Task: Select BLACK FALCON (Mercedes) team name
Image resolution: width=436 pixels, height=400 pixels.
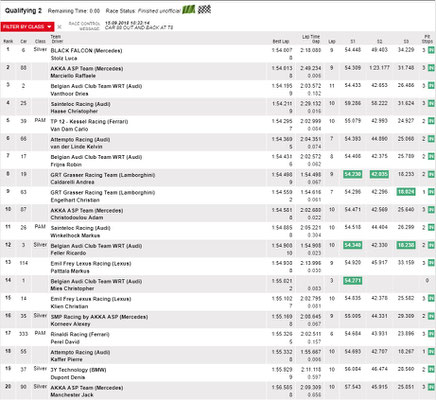Action: pos(86,51)
